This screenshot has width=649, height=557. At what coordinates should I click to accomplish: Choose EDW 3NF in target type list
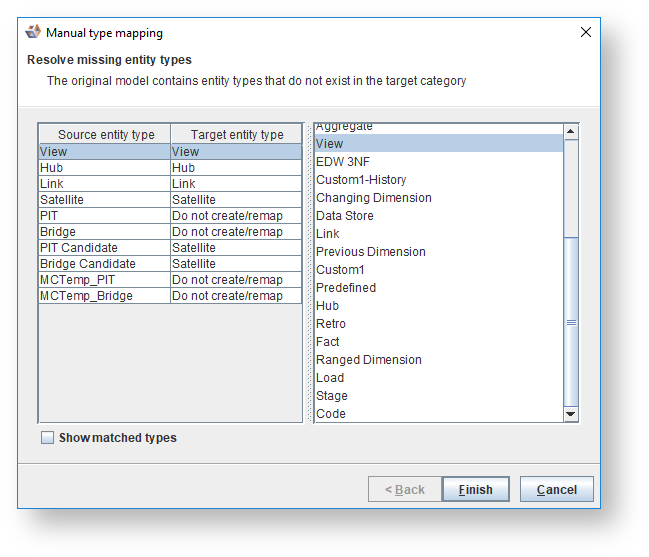pos(439,162)
